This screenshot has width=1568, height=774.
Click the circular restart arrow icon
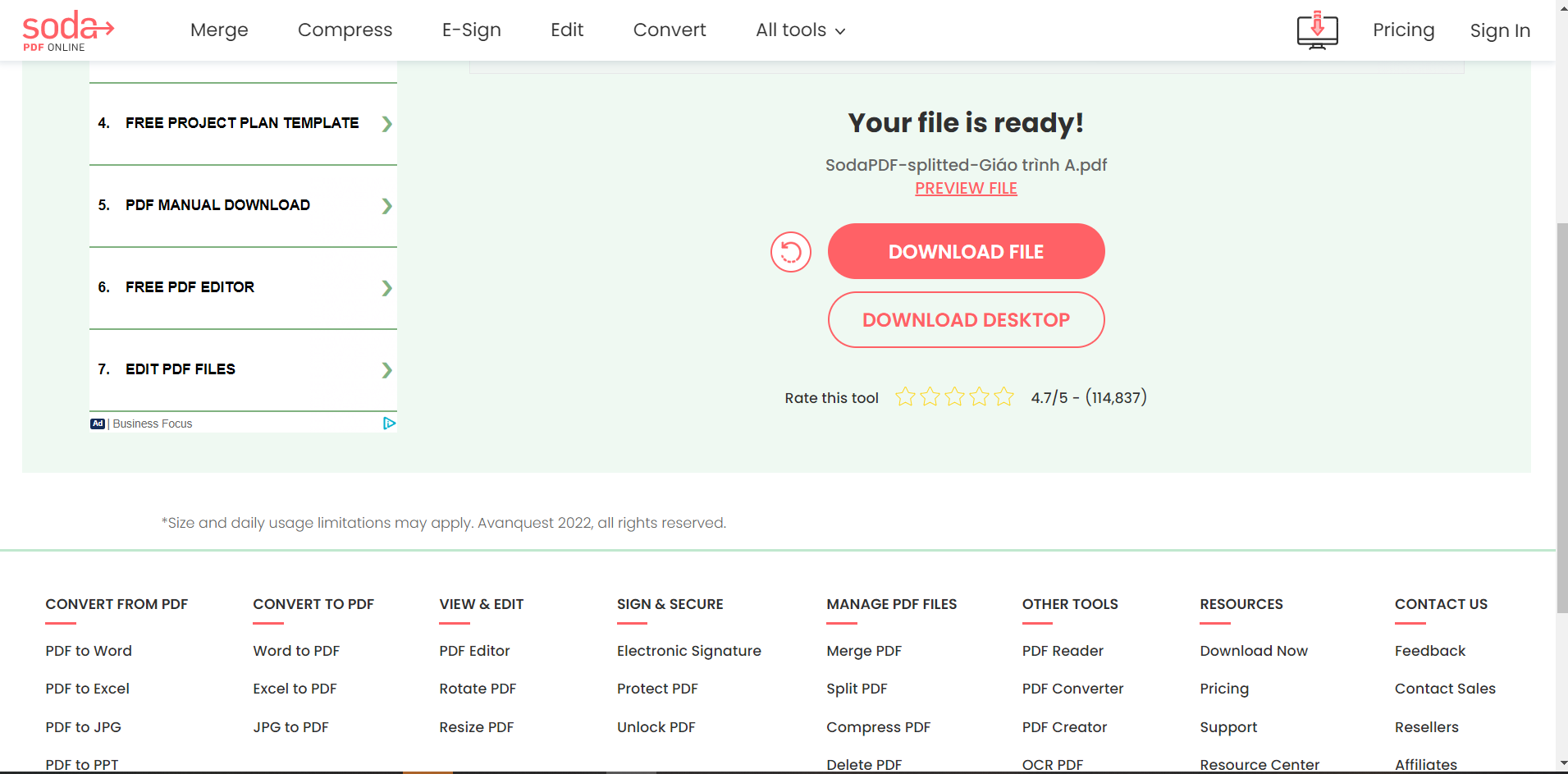coord(790,251)
